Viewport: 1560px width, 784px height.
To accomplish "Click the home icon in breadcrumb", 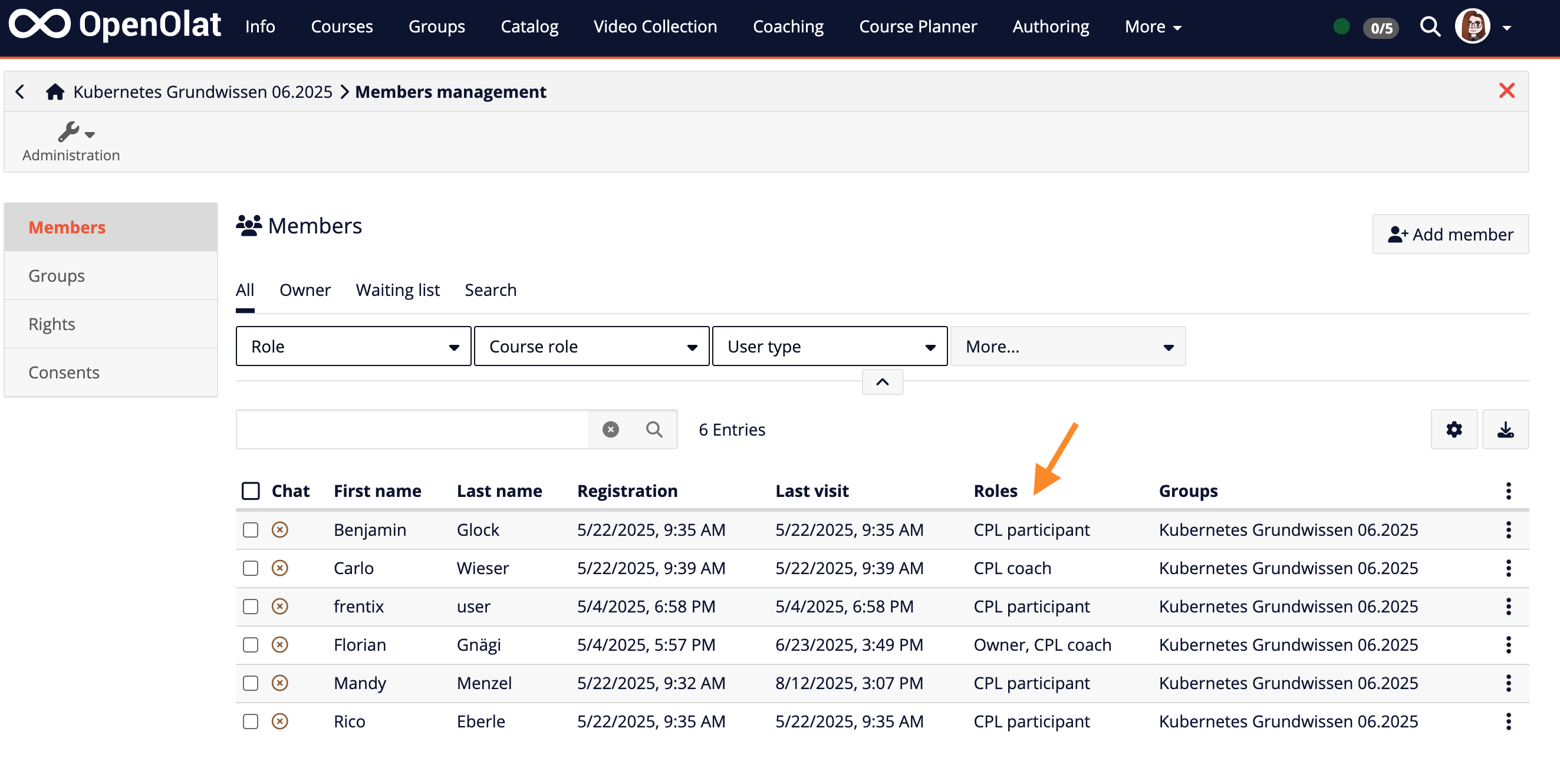I will coord(55,91).
